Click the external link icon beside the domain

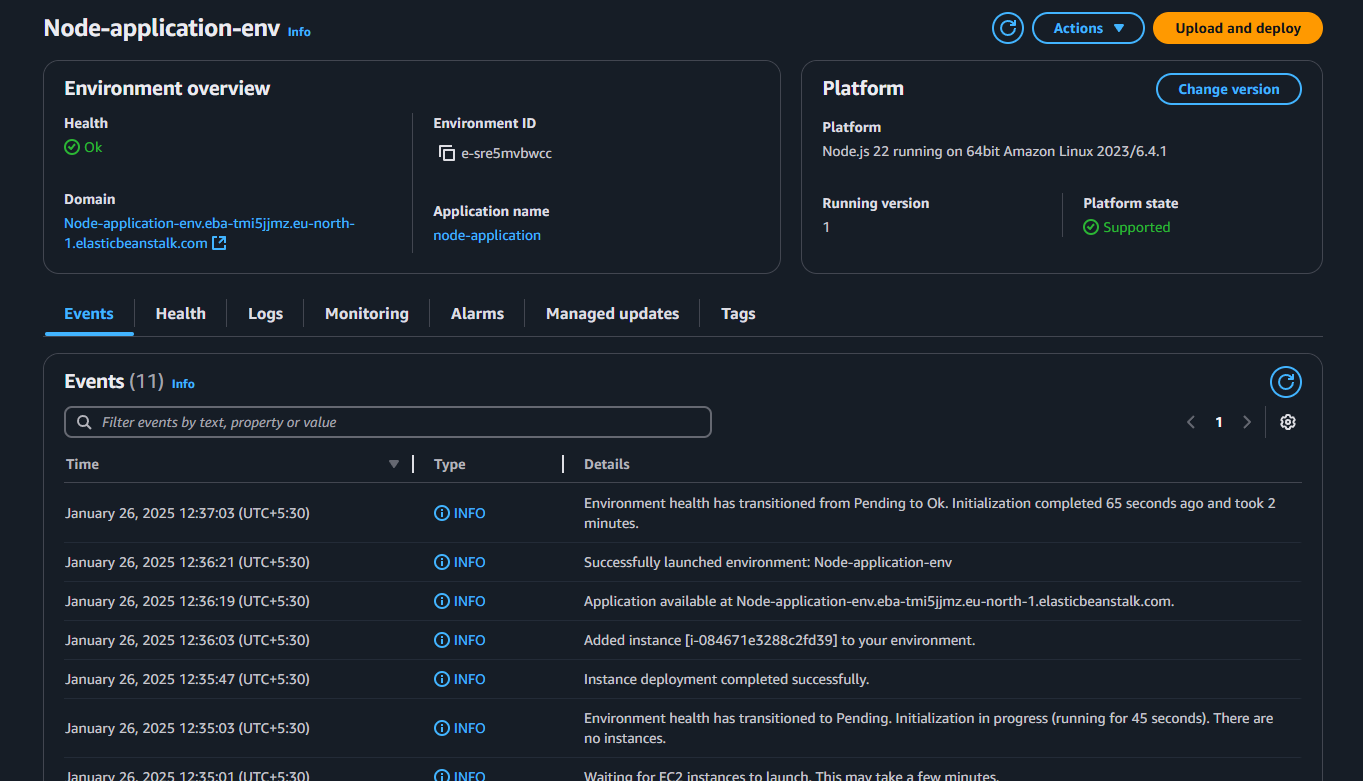pos(219,243)
